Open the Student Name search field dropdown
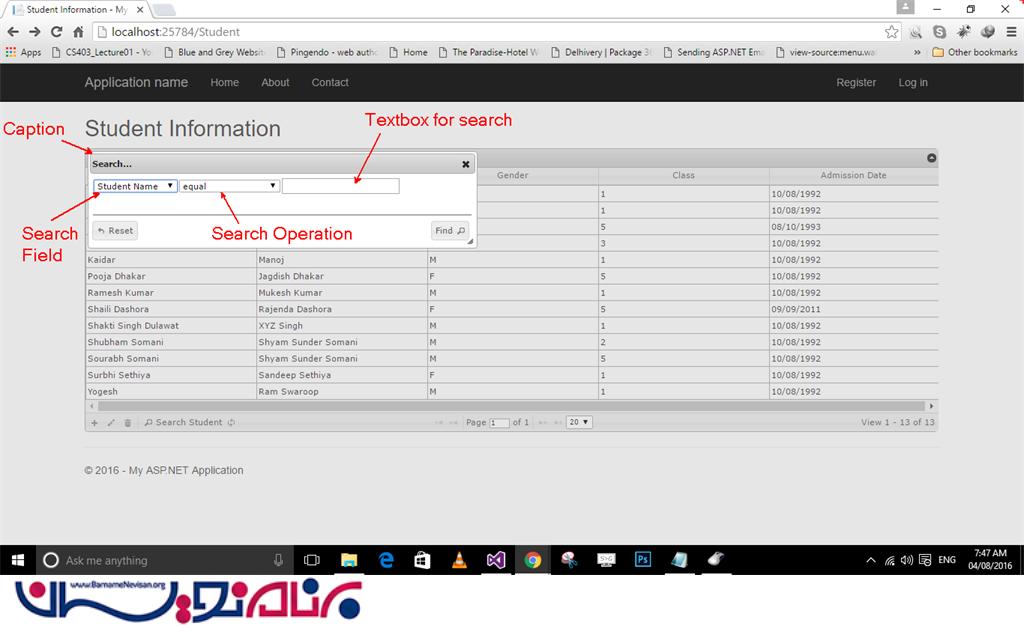This screenshot has height=625, width=1024. (136, 186)
